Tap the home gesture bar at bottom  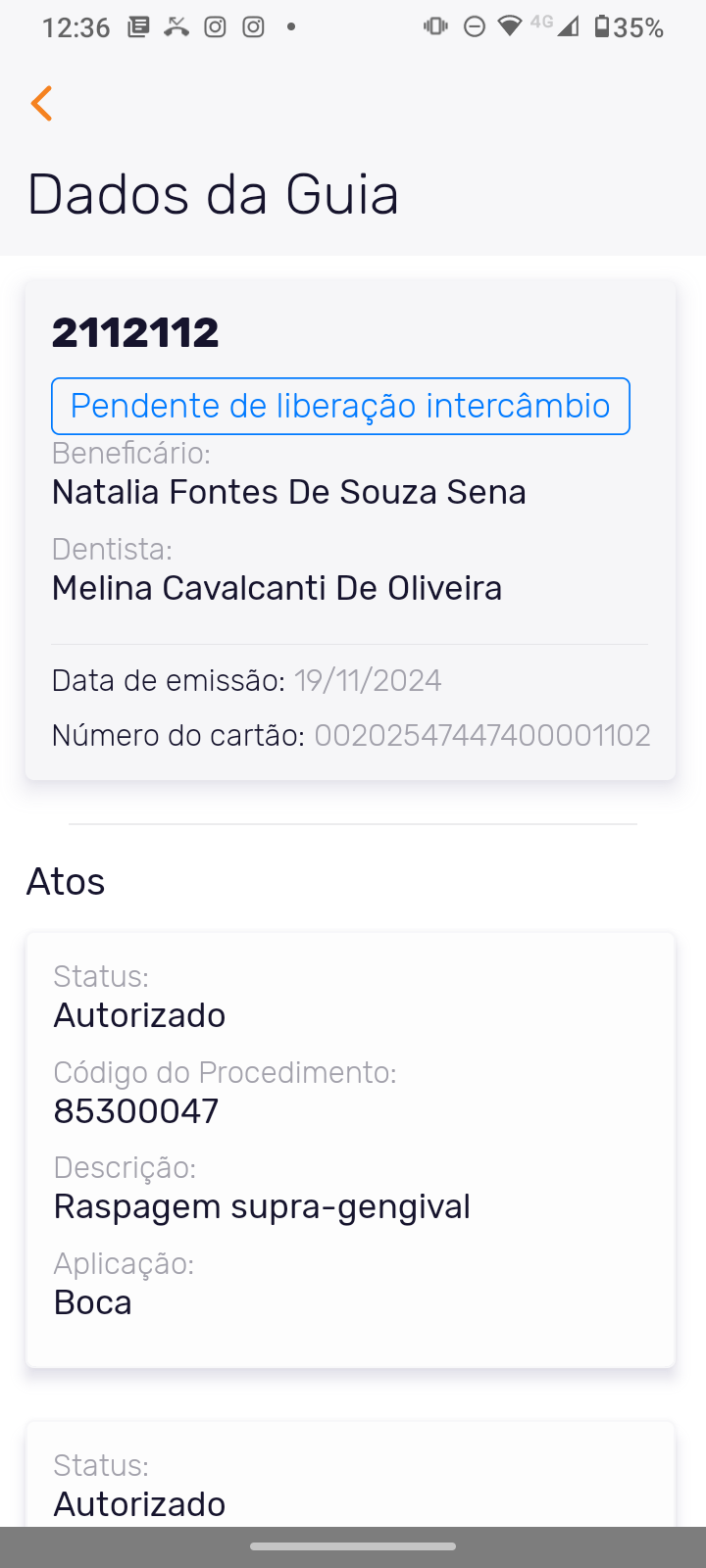pyautogui.click(x=353, y=1546)
